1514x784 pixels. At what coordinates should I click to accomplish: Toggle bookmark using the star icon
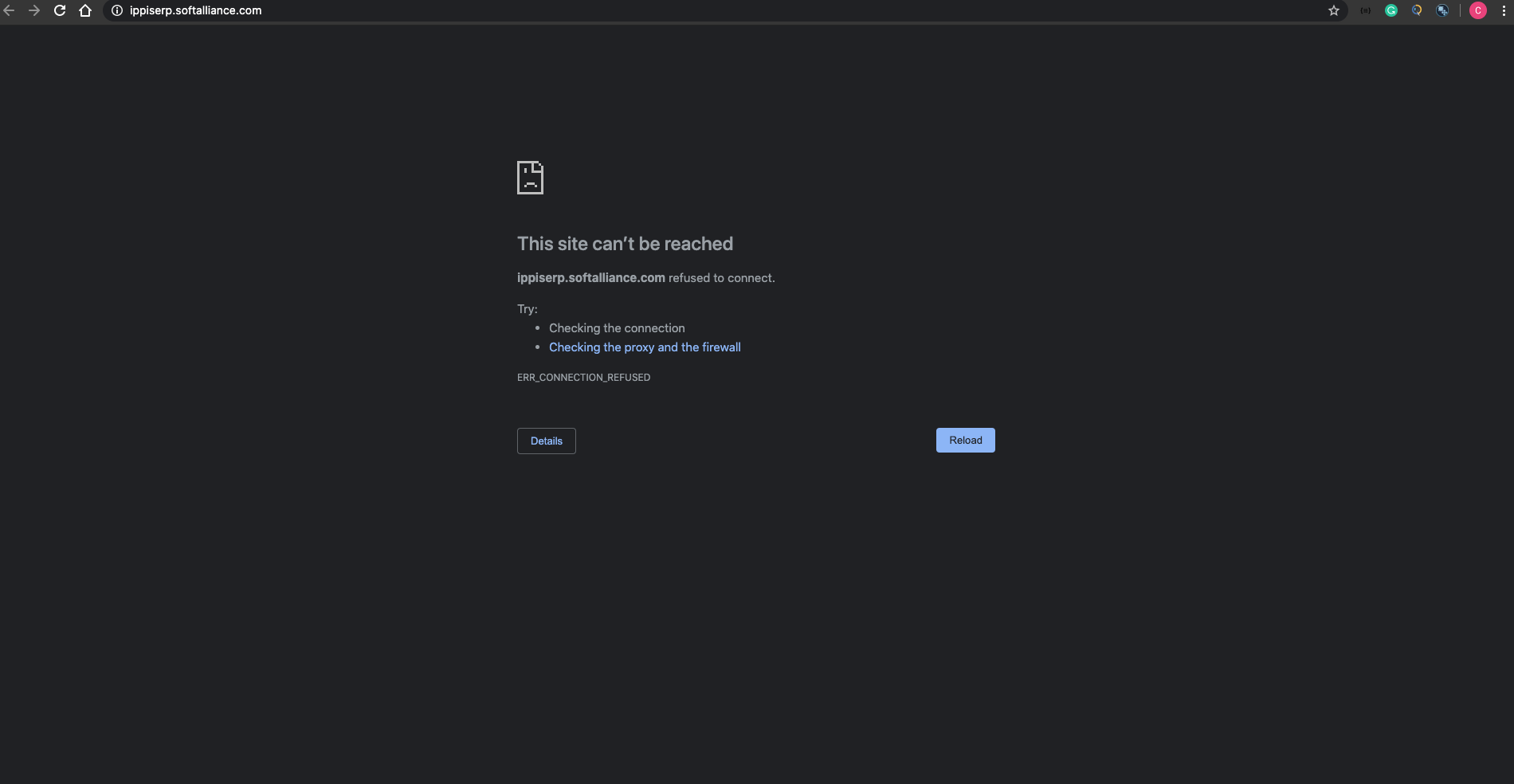1333,10
